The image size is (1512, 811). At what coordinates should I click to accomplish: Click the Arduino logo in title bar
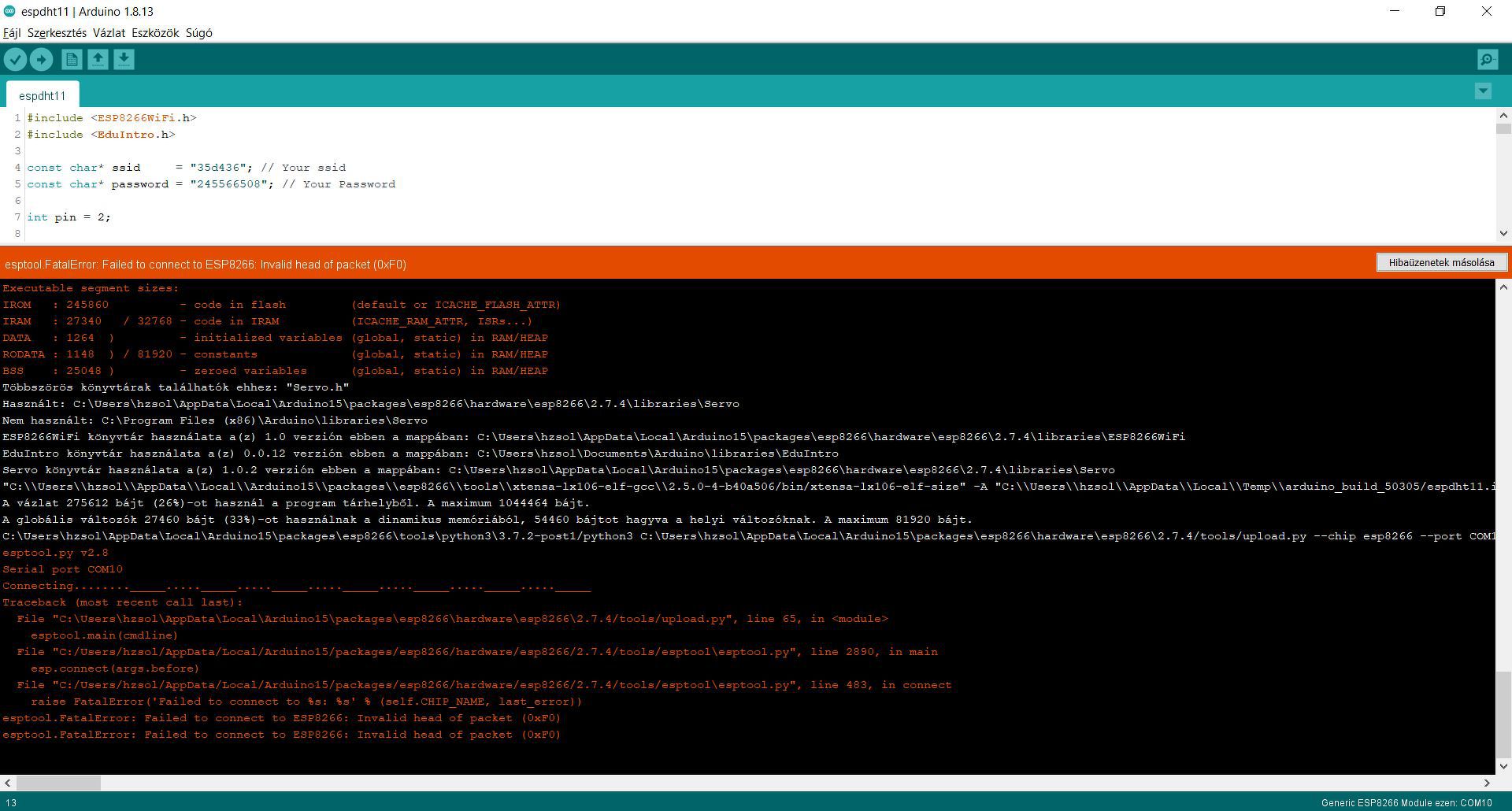click(9, 11)
